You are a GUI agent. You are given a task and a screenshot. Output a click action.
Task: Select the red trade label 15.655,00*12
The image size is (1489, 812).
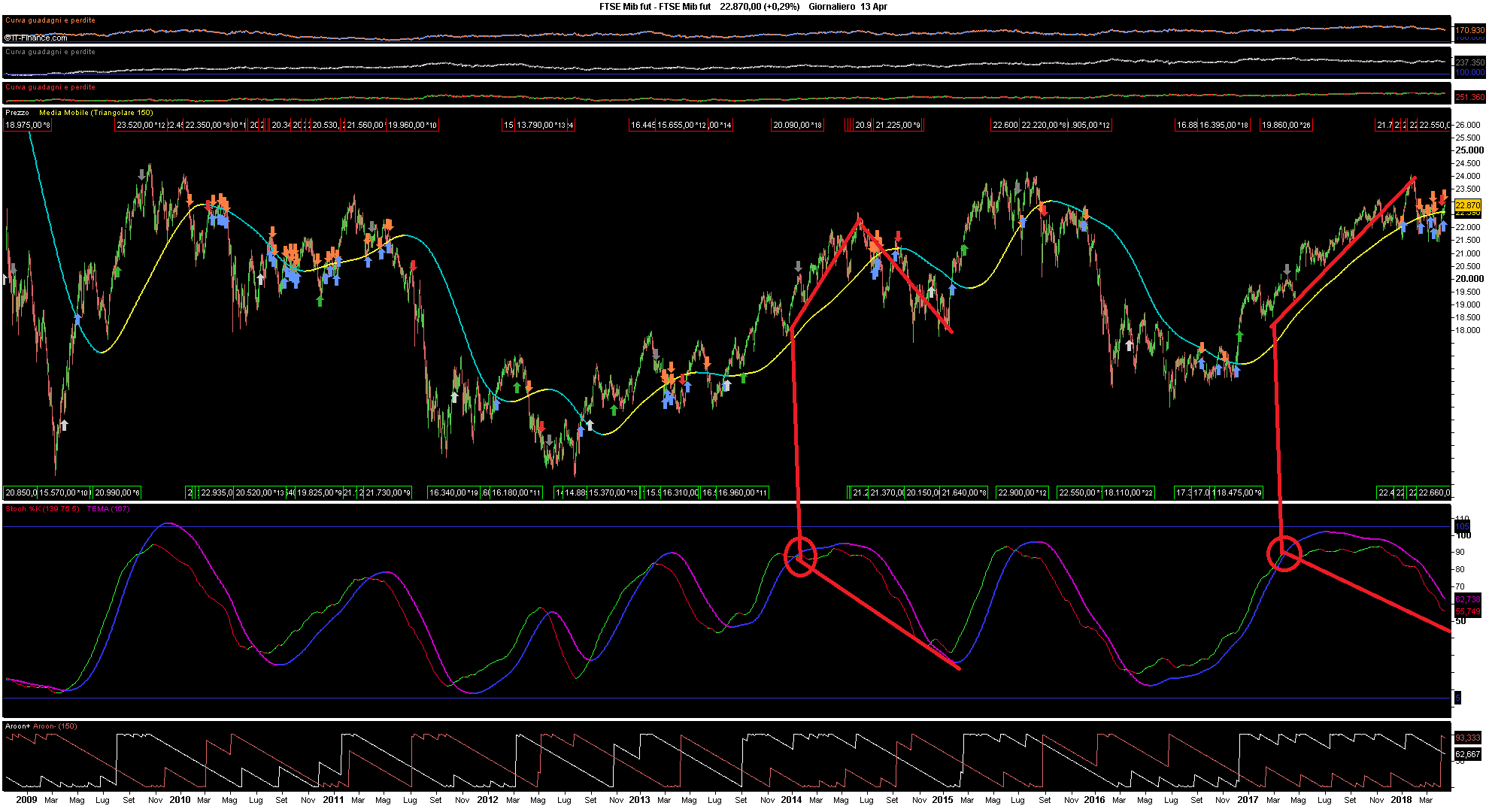(681, 126)
